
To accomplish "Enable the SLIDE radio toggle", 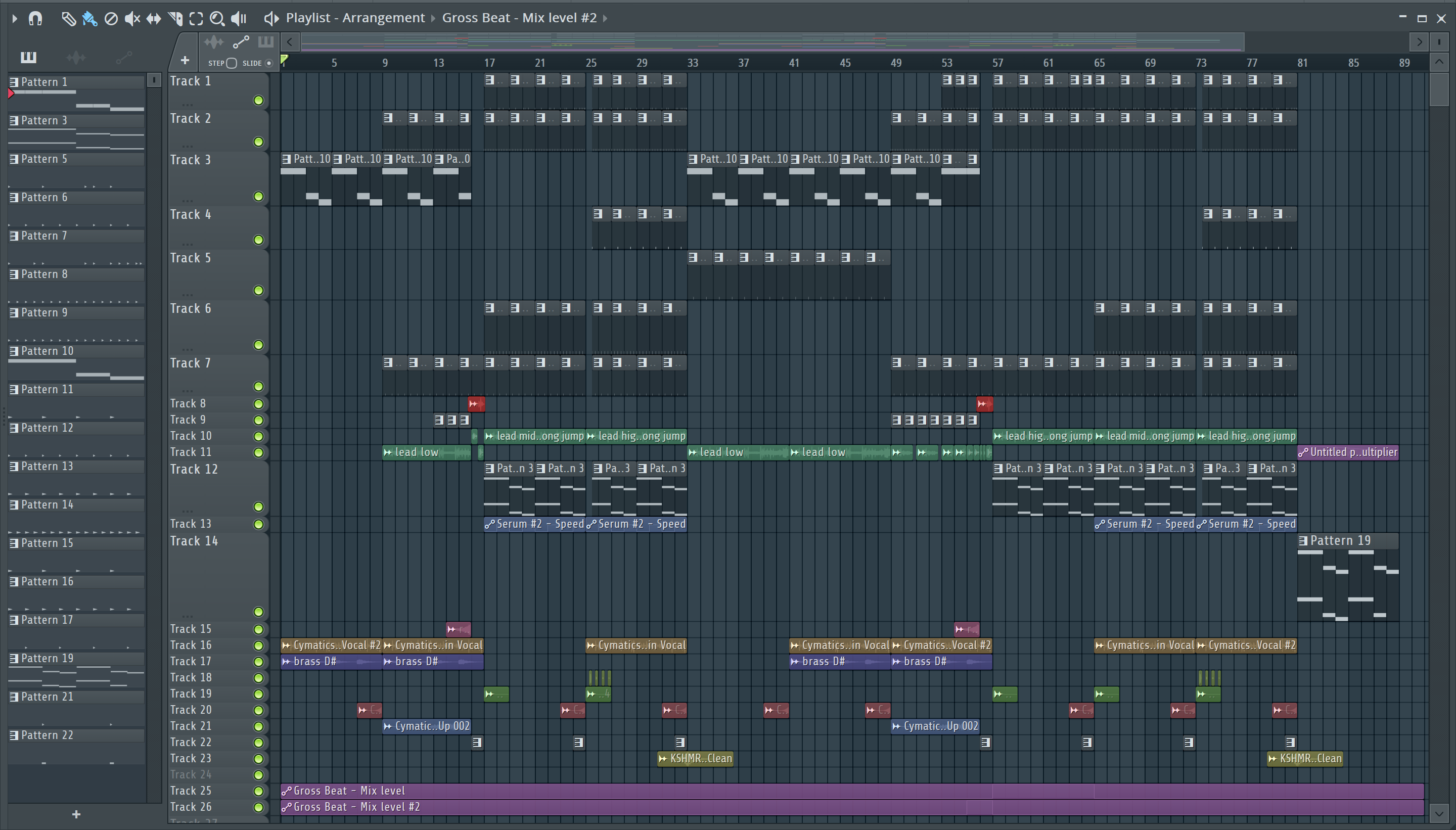I will (x=269, y=63).
